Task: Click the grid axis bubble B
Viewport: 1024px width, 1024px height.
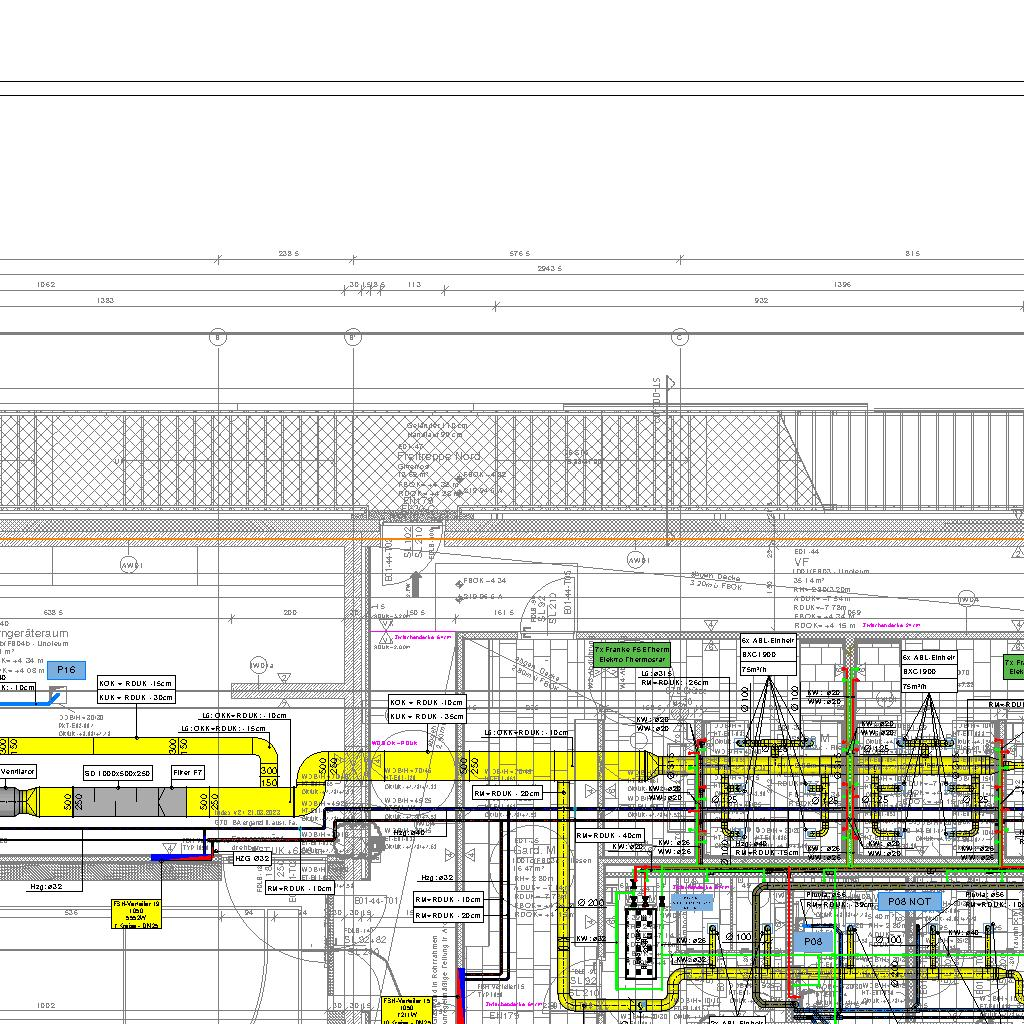Action: (218, 338)
